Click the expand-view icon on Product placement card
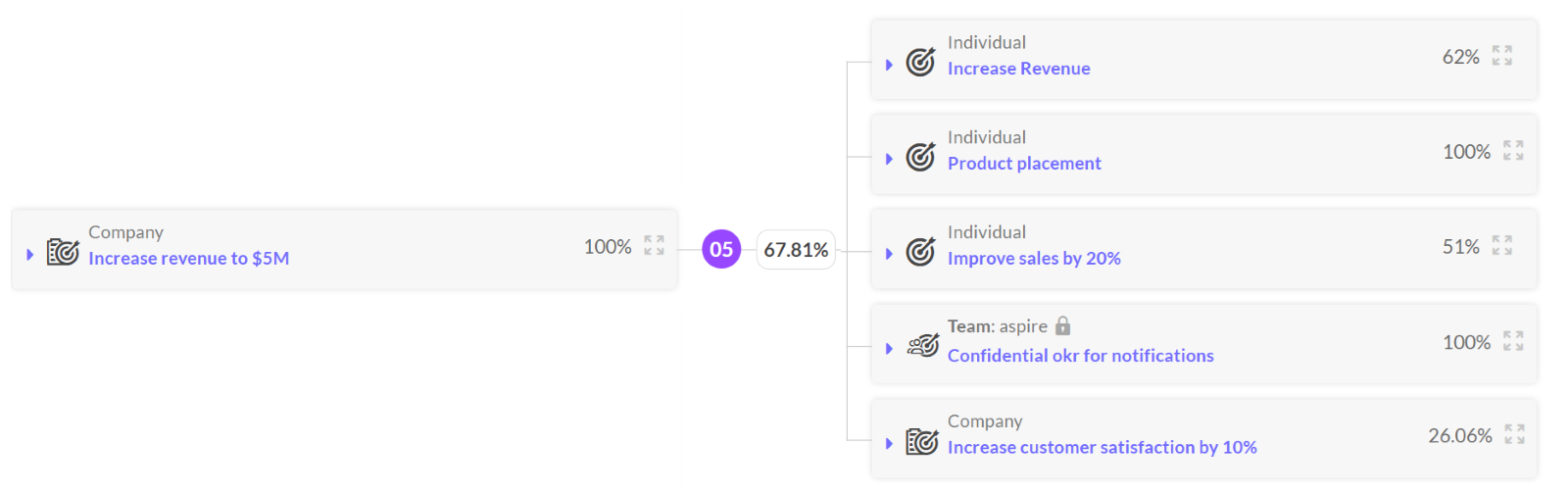 [1513, 151]
